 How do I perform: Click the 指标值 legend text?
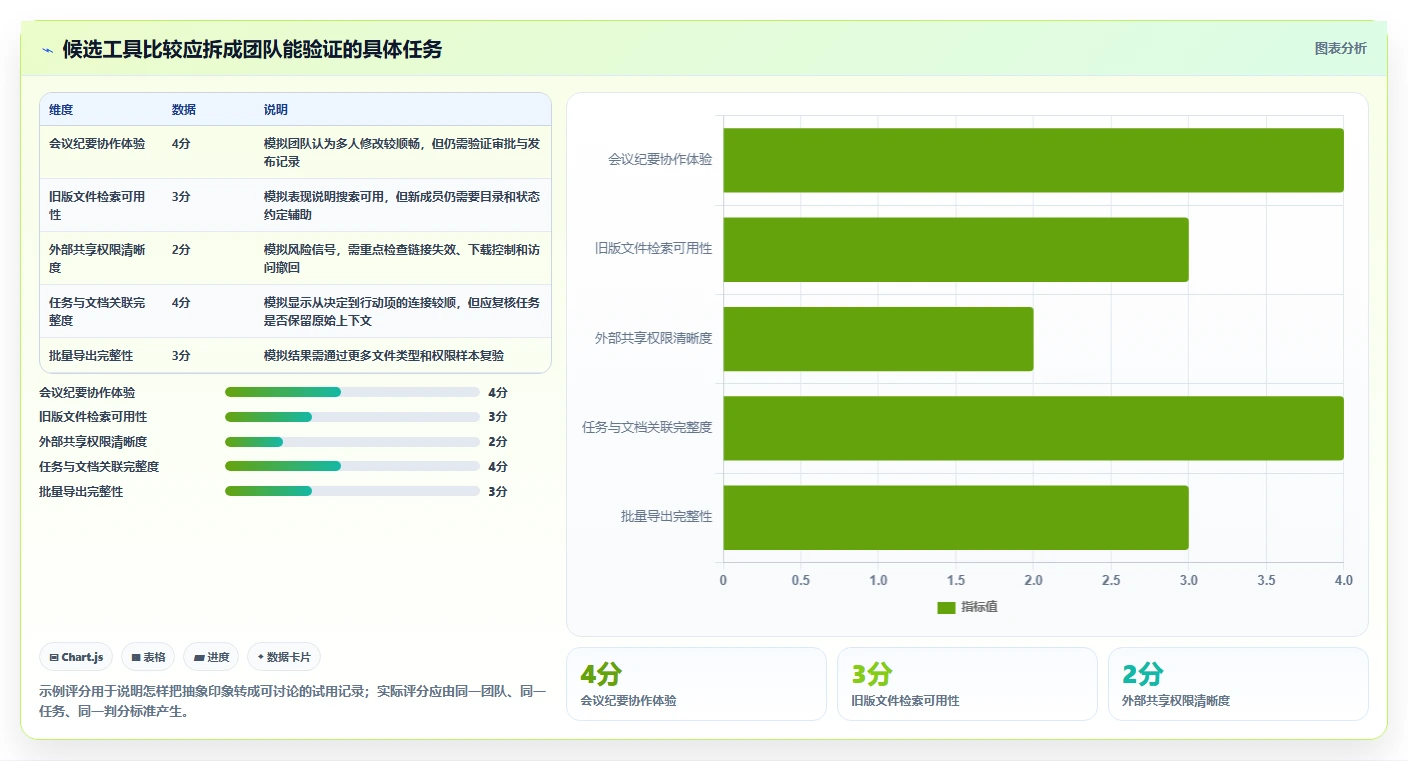click(979, 607)
